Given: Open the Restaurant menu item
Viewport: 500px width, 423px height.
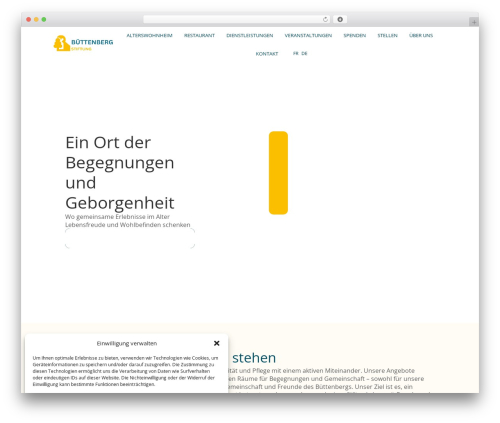Looking at the screenshot, I should point(199,35).
